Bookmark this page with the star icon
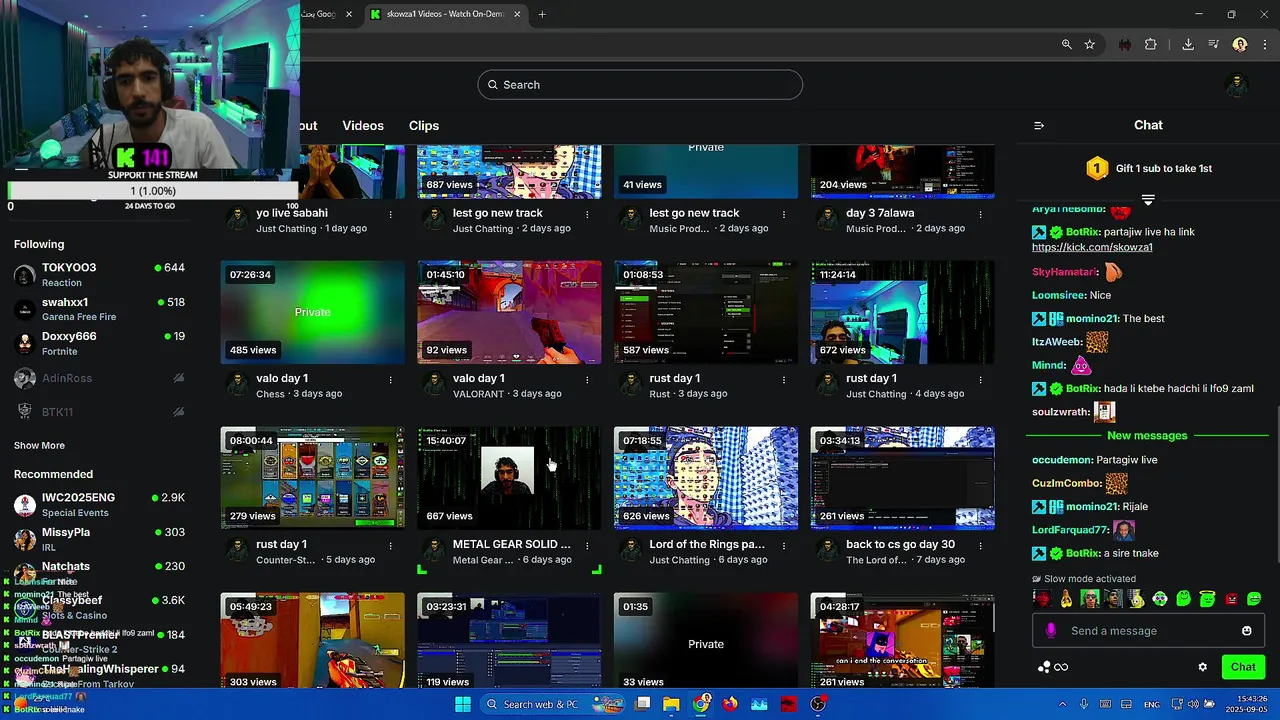Image resolution: width=1280 pixels, height=720 pixels. 1090,45
